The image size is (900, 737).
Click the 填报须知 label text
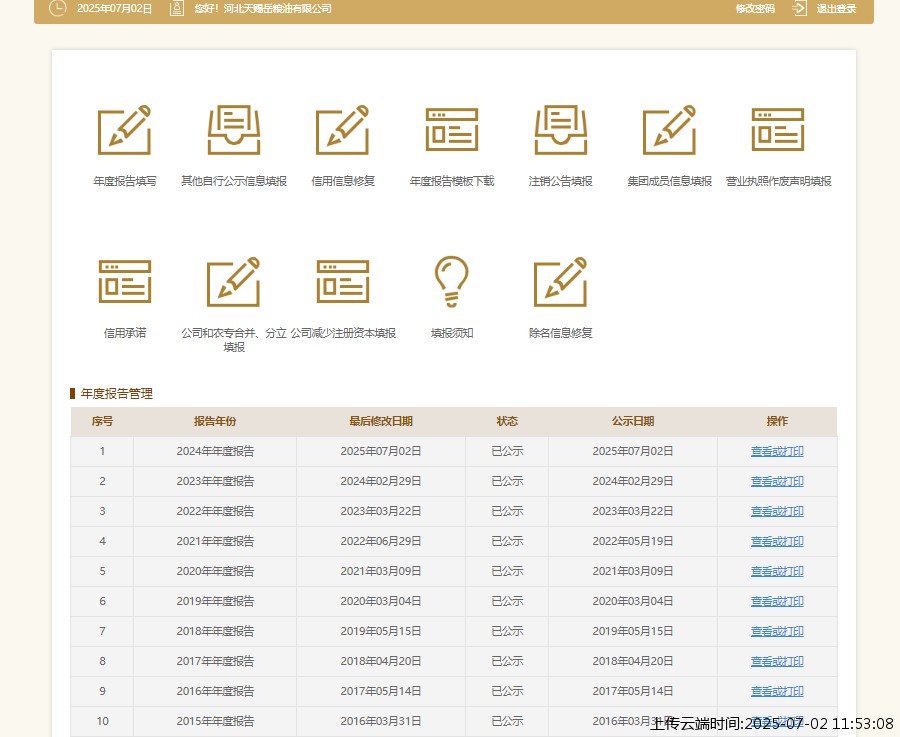click(452, 333)
